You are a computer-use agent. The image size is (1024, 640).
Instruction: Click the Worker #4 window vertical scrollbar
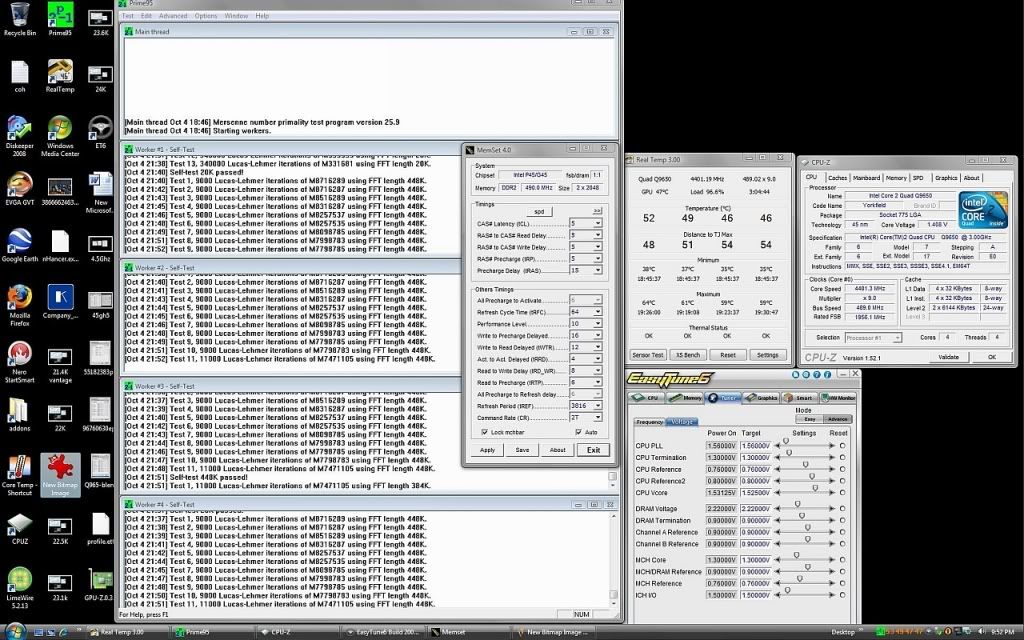pos(613,560)
